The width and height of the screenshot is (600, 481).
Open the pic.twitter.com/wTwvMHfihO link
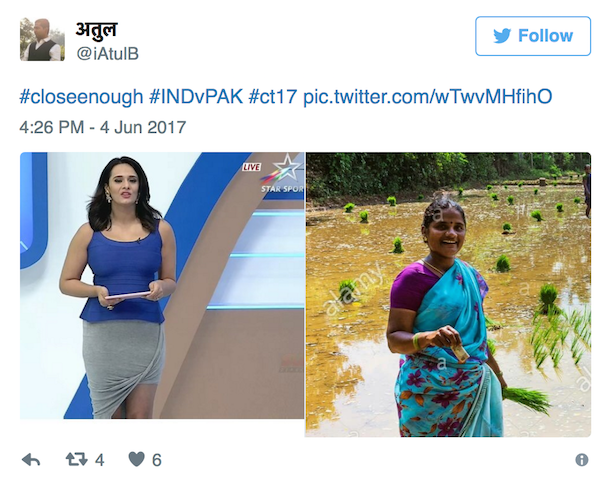tap(427, 96)
